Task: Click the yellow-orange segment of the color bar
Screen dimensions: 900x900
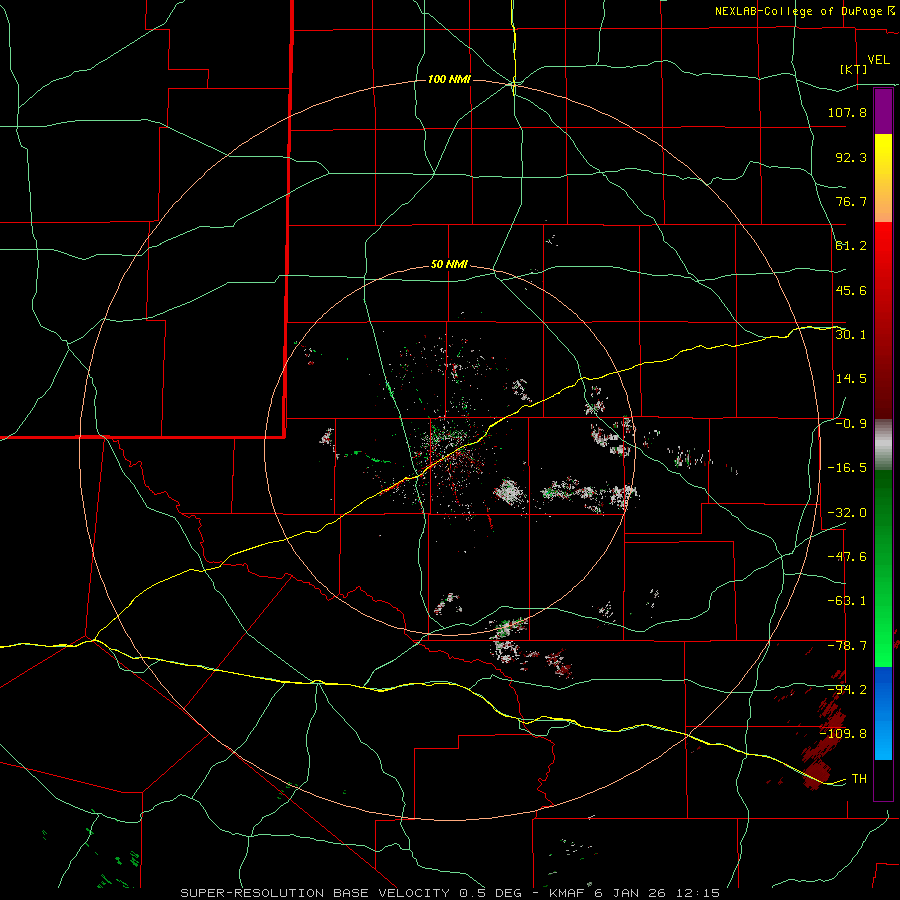Action: (x=883, y=178)
